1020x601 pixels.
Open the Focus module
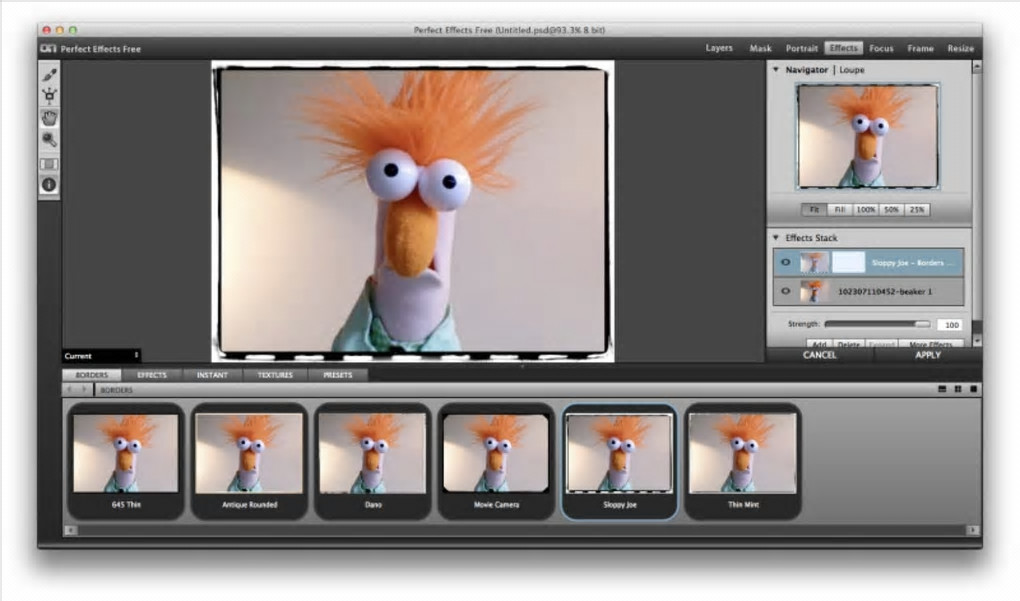point(881,48)
